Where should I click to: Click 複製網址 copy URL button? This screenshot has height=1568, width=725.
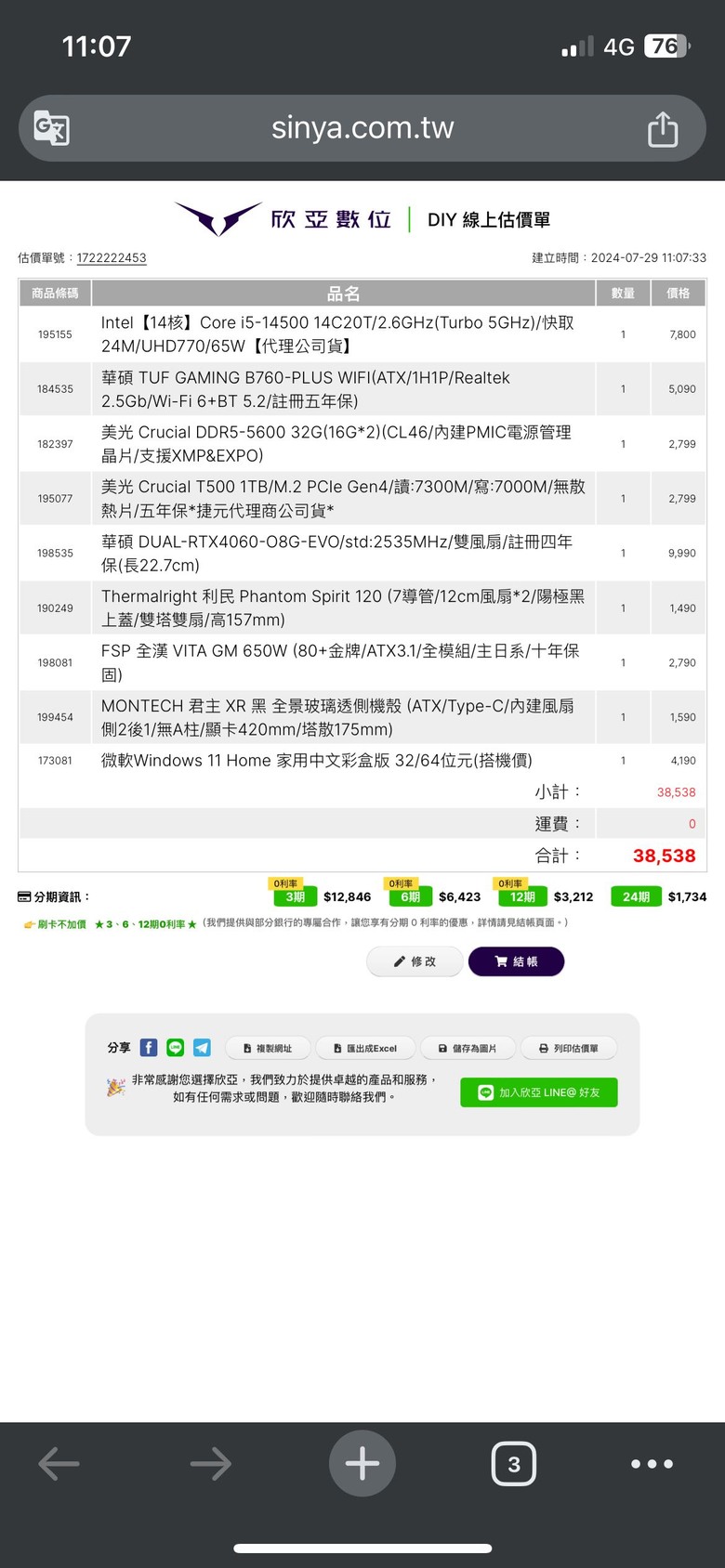(268, 1048)
